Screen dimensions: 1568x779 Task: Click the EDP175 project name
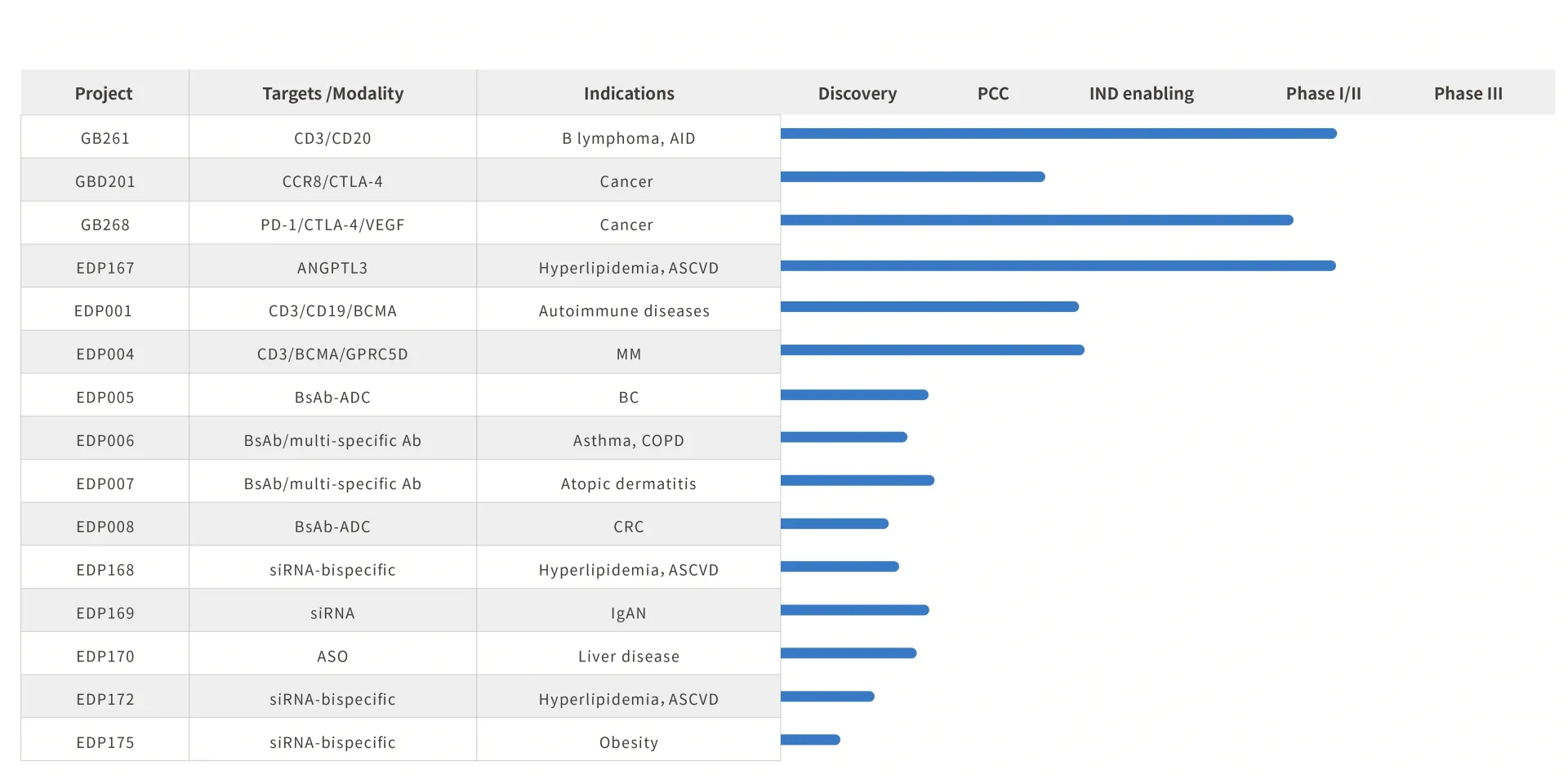105,742
